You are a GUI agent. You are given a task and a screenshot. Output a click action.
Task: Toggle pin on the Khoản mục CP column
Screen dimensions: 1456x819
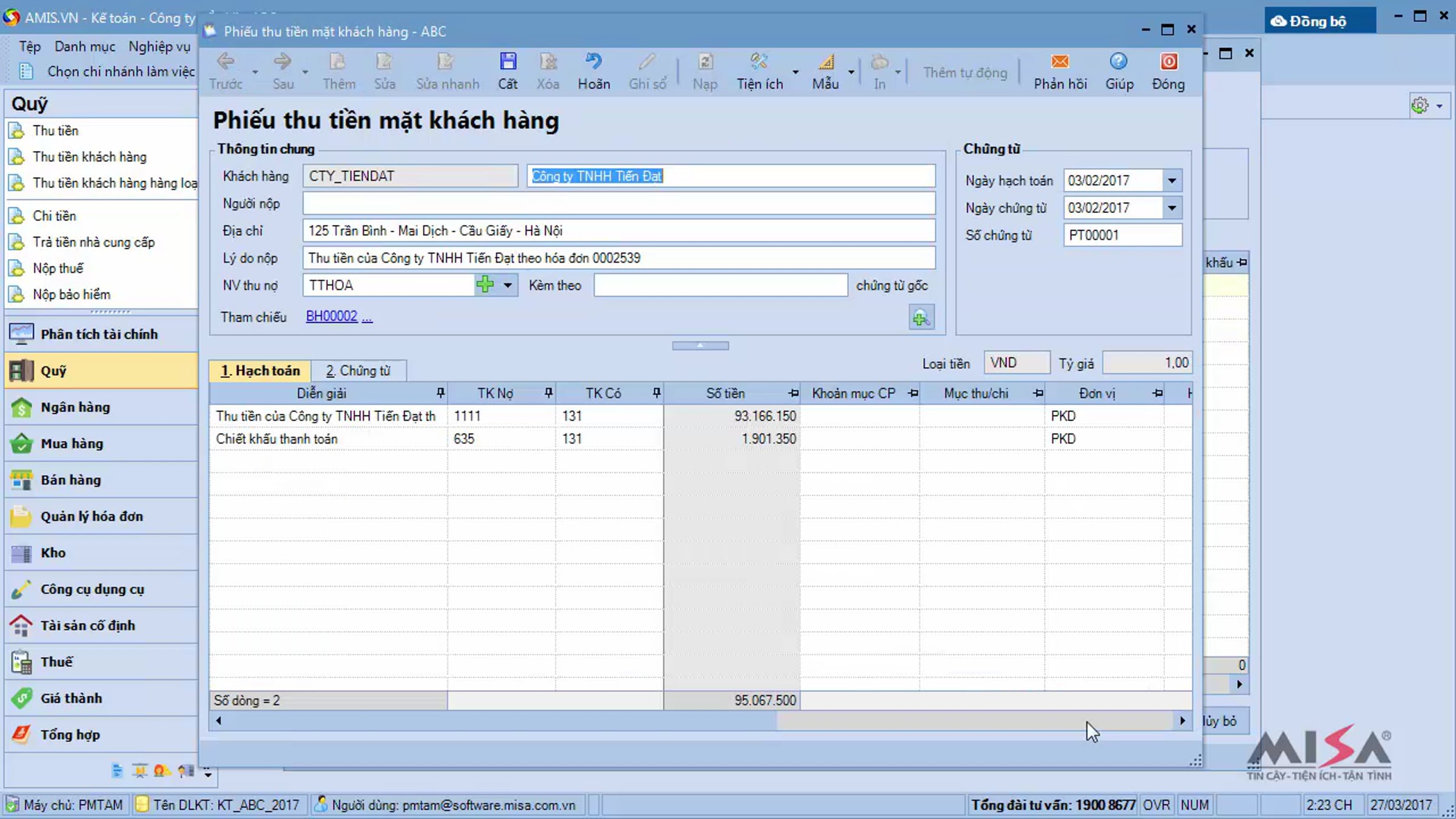coord(913,394)
